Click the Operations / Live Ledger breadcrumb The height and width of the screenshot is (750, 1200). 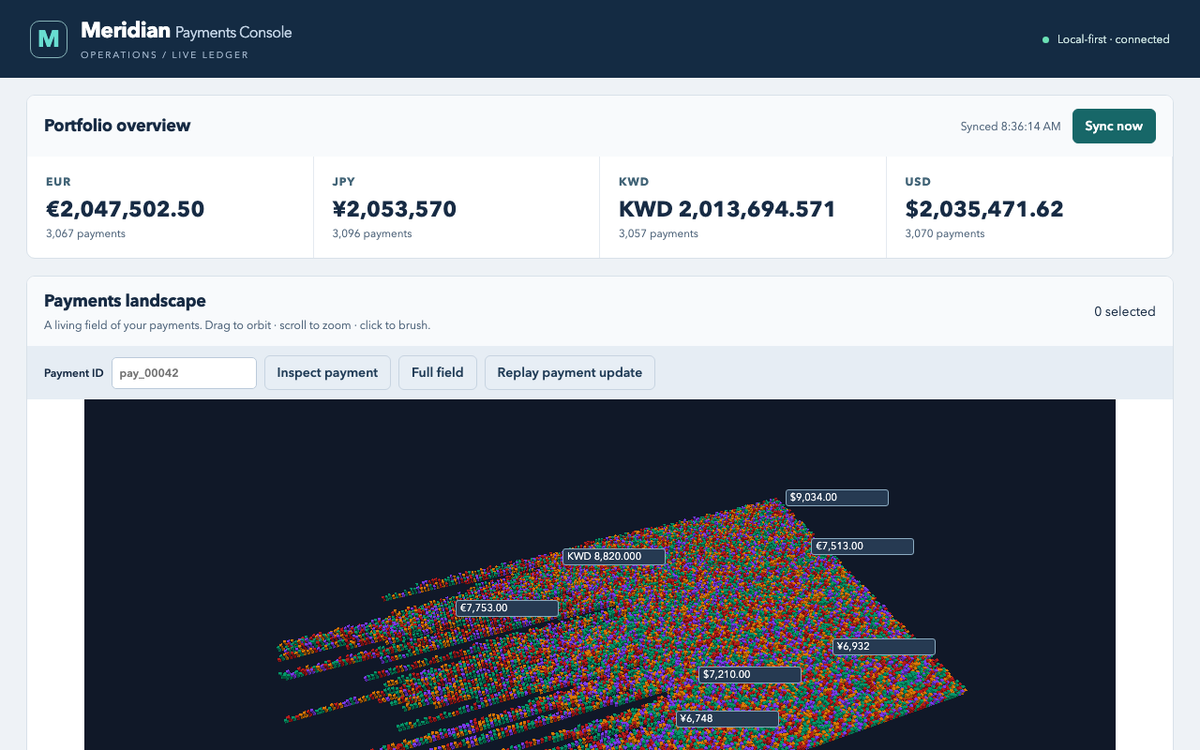coord(165,55)
